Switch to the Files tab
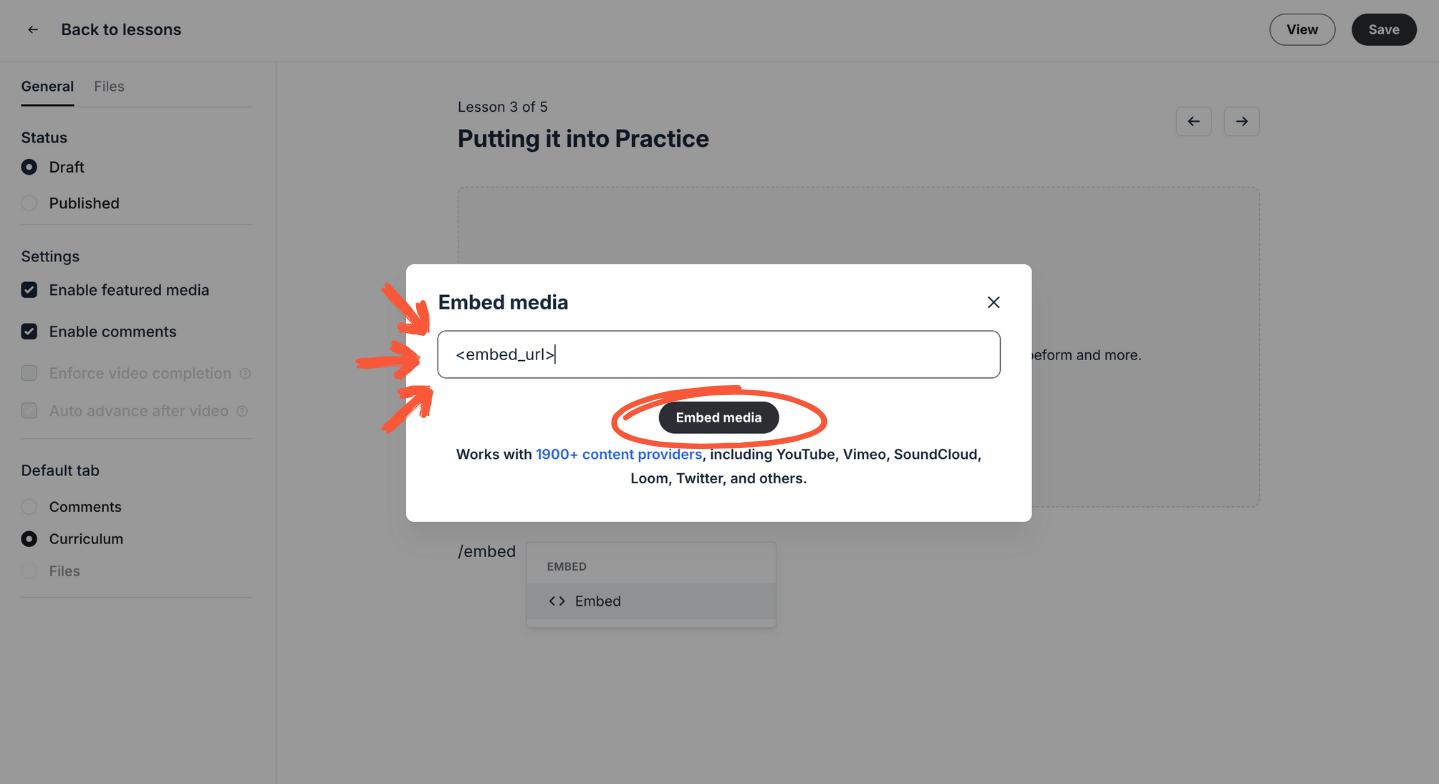Viewport: 1440px width, 784px height. 109,86
